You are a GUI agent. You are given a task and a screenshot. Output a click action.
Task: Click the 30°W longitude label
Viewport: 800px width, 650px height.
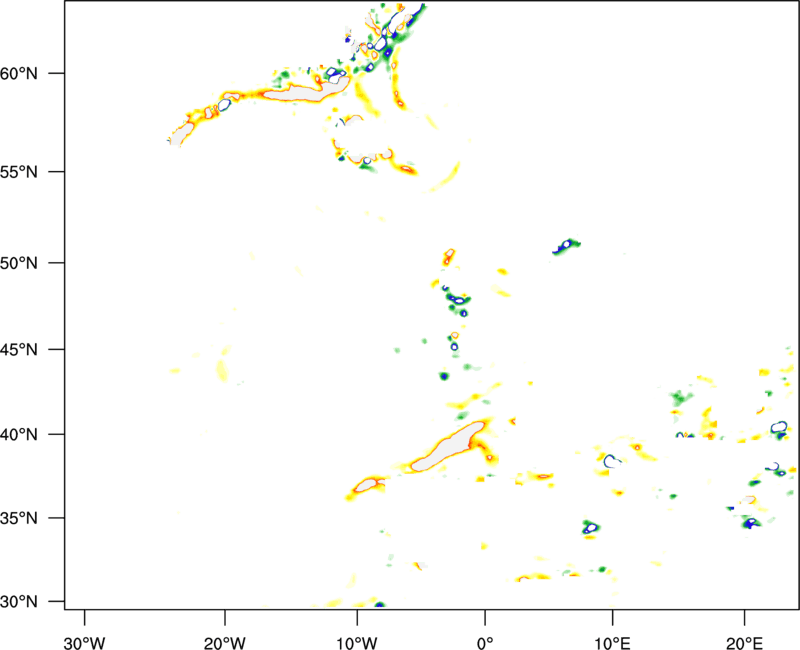click(x=84, y=643)
